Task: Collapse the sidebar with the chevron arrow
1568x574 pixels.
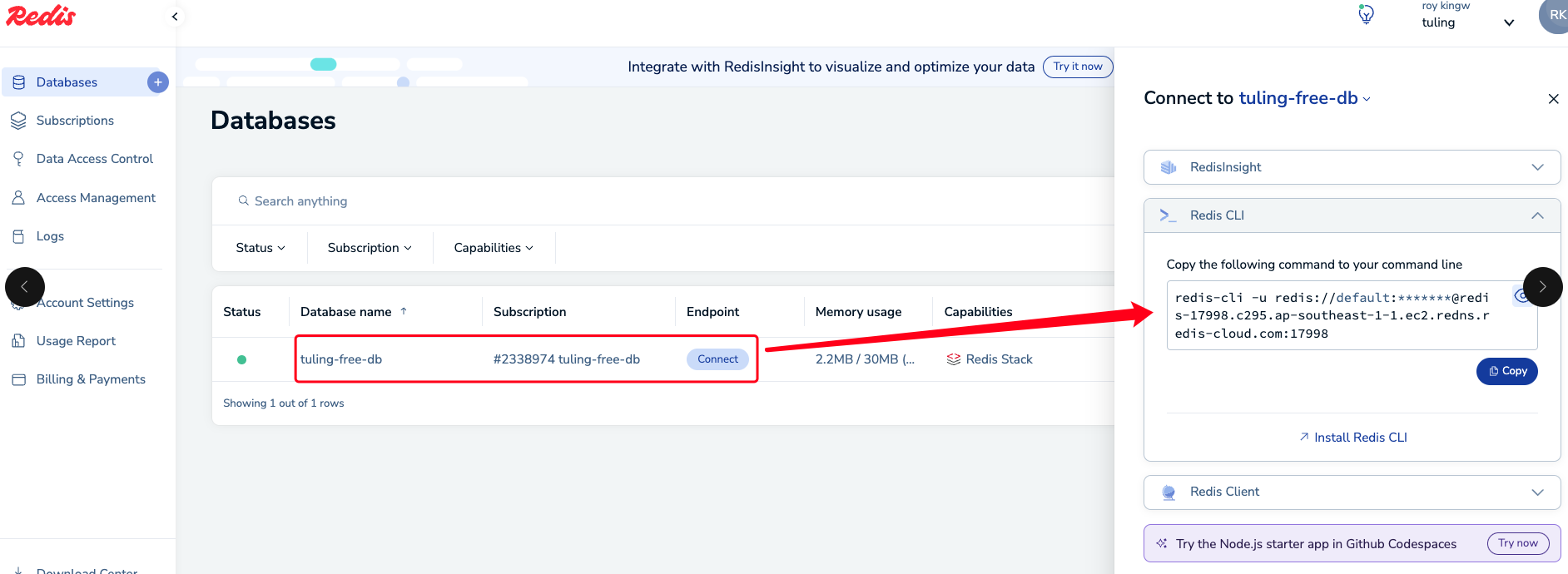Action: [175, 17]
